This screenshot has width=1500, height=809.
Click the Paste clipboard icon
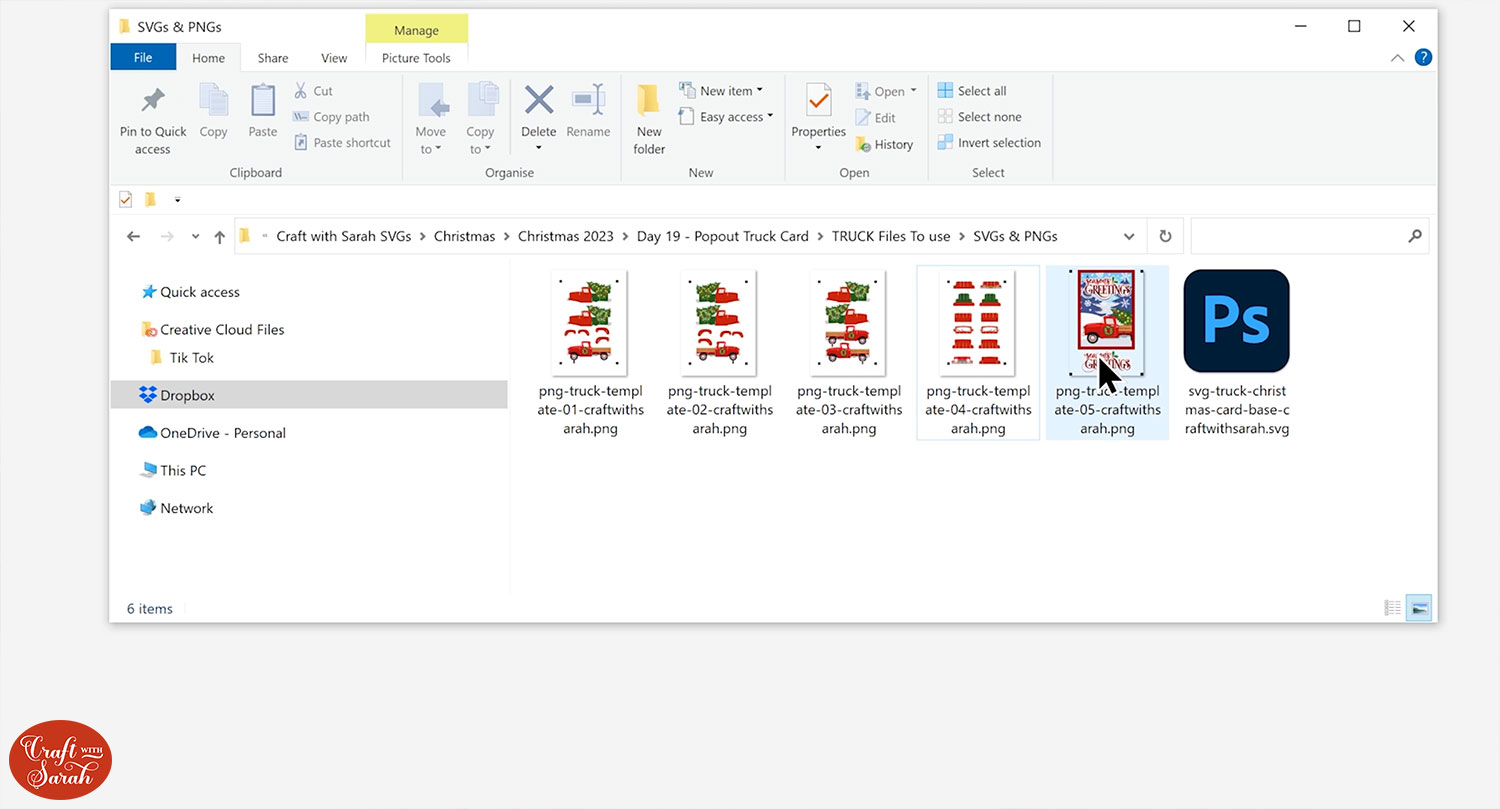coord(263,101)
